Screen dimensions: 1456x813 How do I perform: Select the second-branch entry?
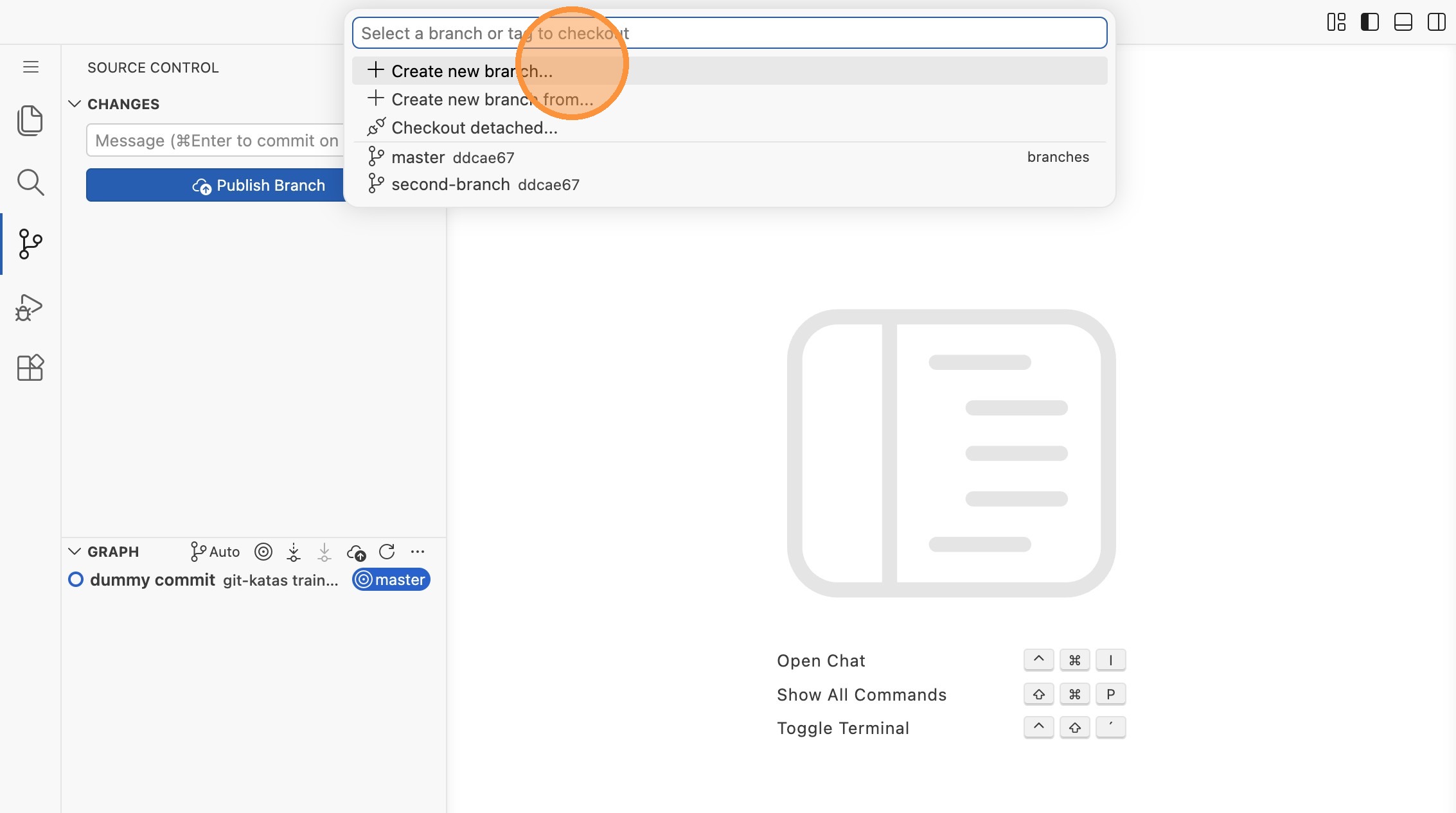(x=450, y=185)
